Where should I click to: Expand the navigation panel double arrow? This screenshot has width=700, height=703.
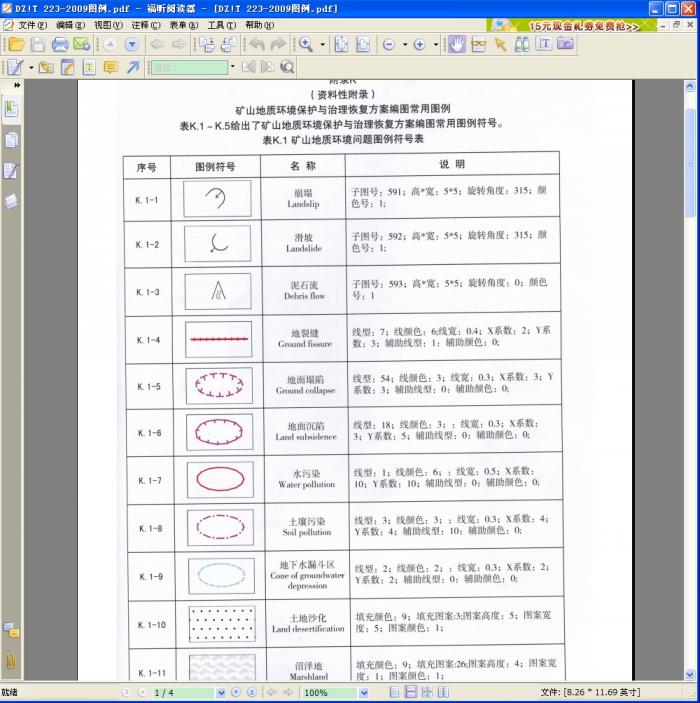(17, 85)
